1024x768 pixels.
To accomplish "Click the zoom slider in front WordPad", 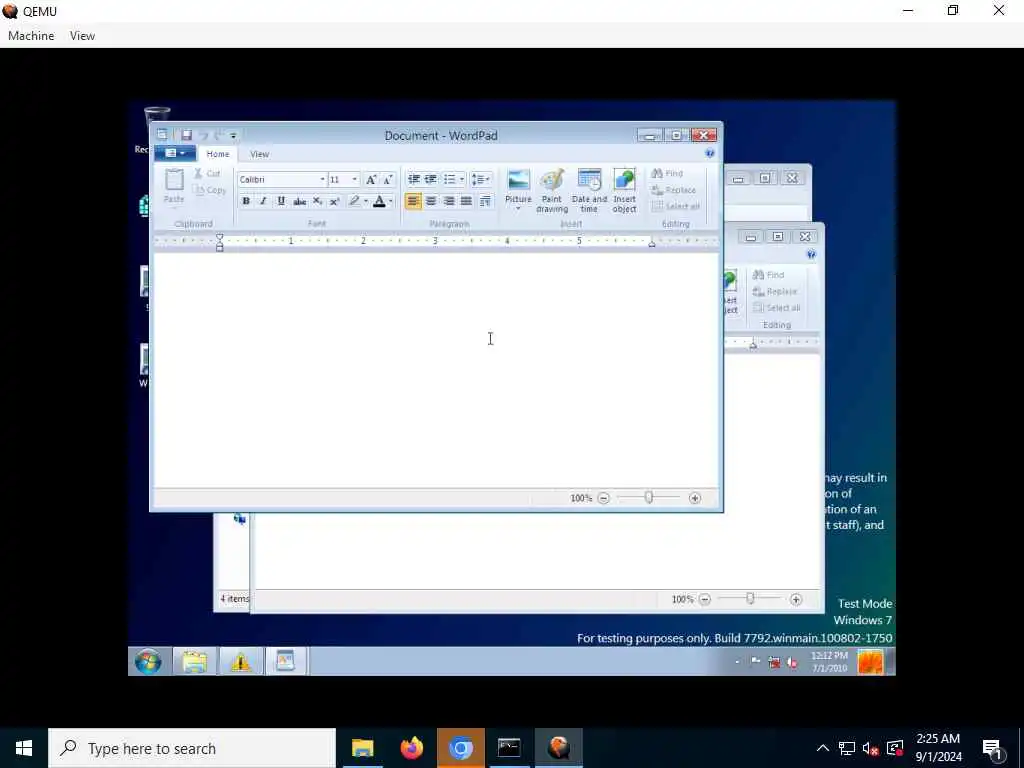I will coord(648,498).
